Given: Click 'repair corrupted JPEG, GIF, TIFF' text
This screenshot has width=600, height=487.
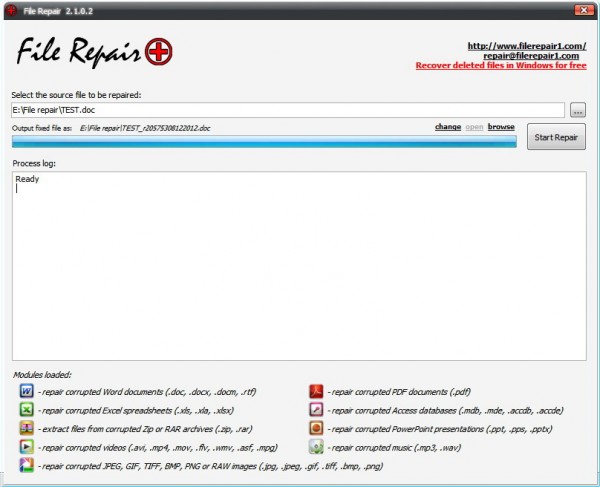Looking at the screenshot, I should (210, 466).
